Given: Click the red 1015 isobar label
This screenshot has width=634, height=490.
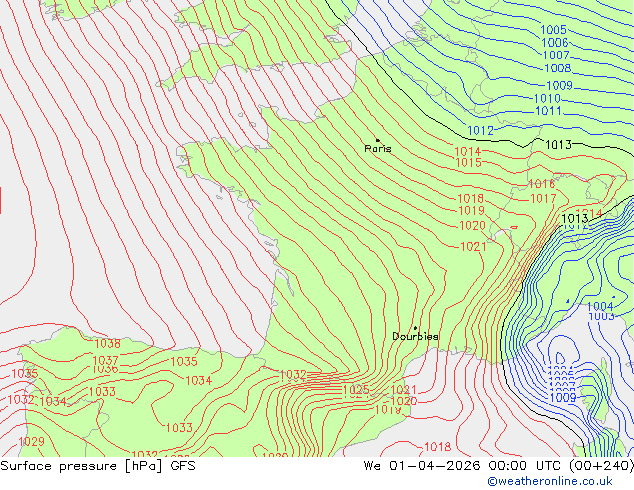Looking at the screenshot, I should (468, 163).
